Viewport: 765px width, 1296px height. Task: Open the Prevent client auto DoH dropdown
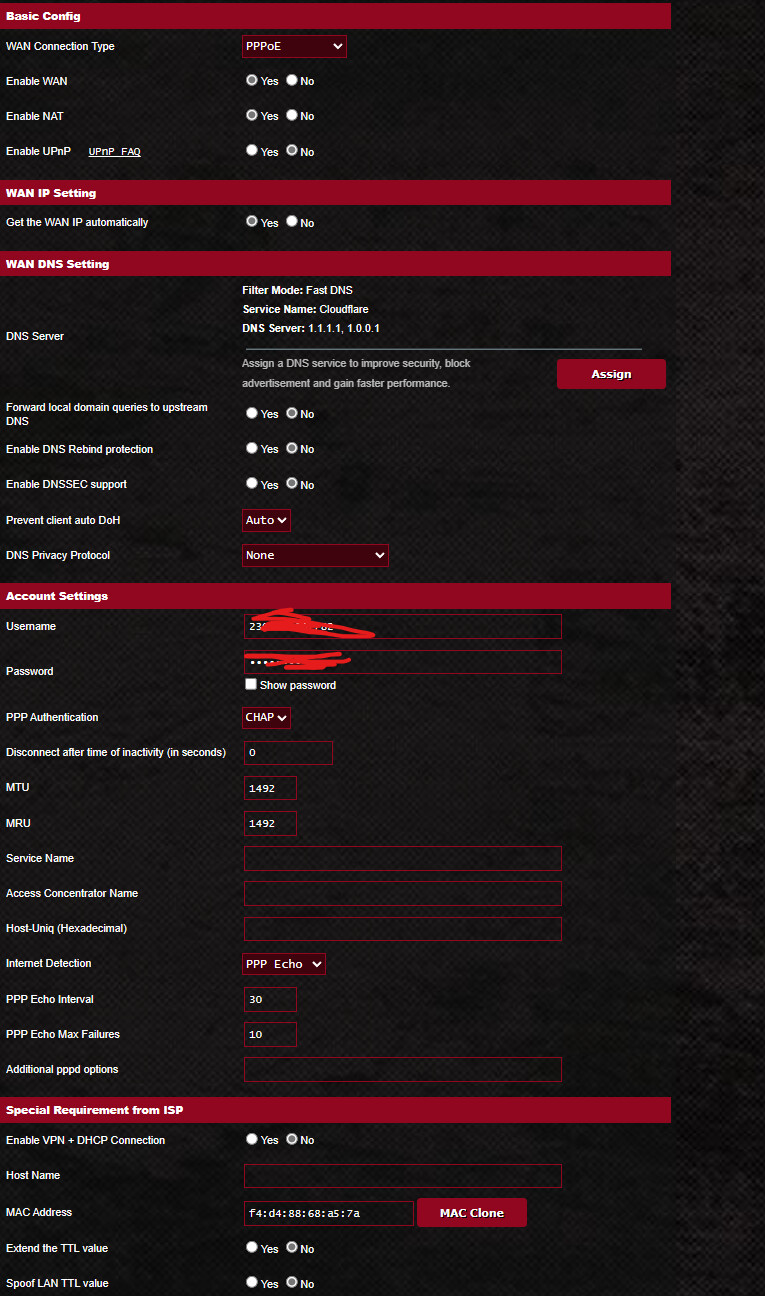tap(267, 520)
